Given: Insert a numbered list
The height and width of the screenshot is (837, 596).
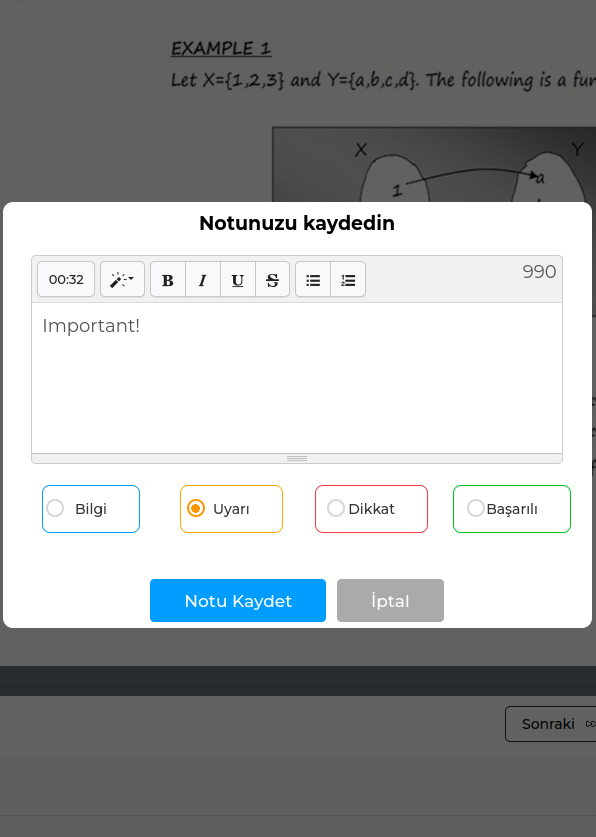Looking at the screenshot, I should [x=348, y=279].
